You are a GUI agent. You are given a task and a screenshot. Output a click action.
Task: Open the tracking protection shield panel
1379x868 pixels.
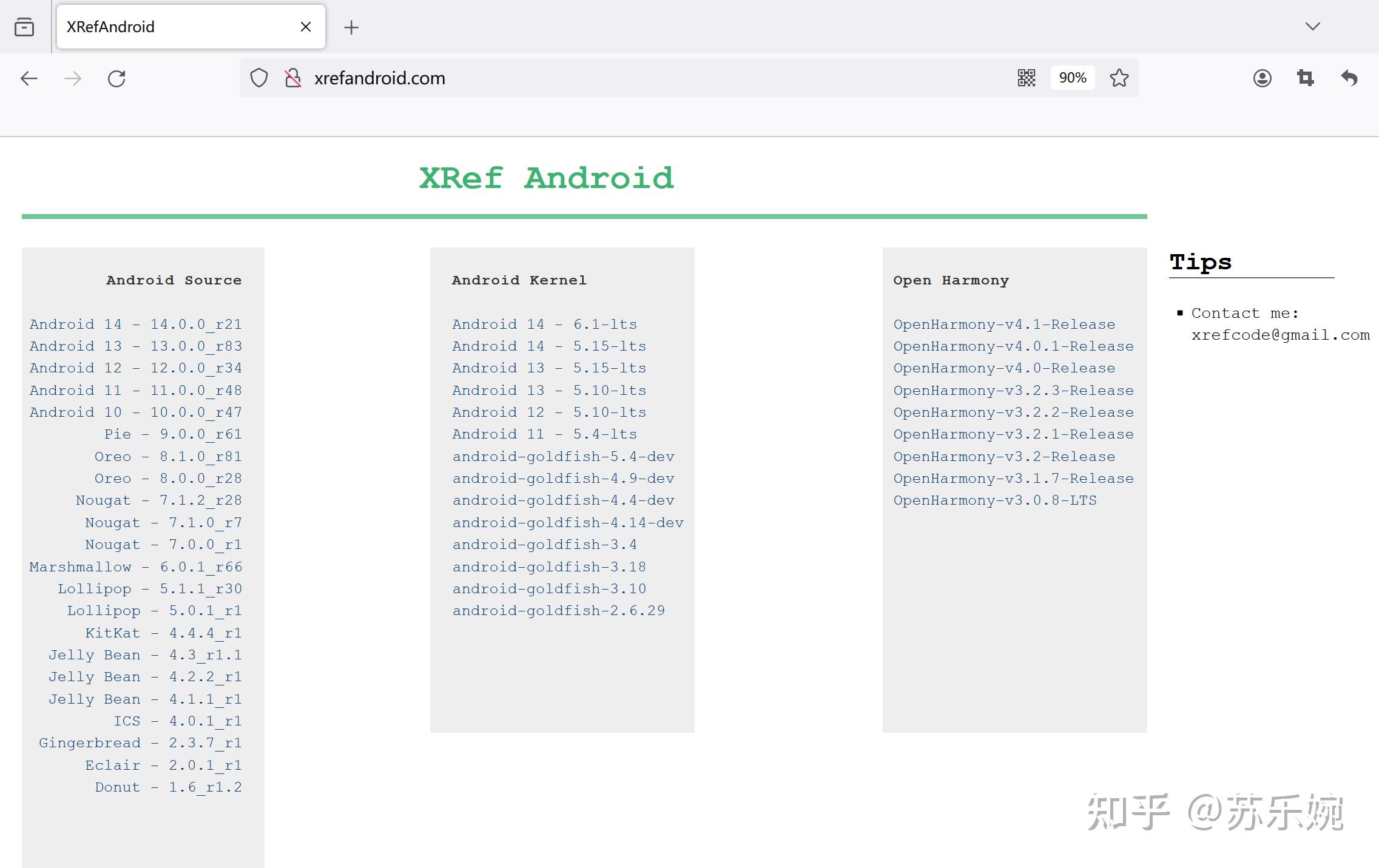(259, 78)
